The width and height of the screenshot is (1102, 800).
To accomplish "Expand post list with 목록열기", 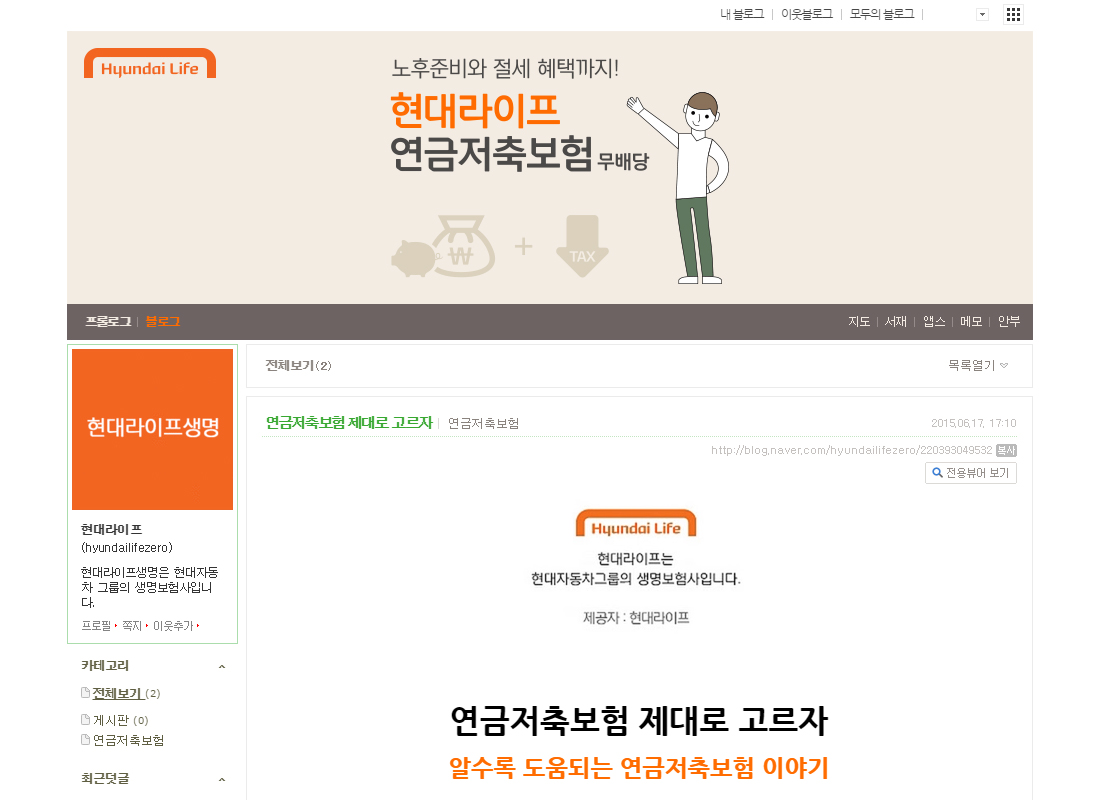I will click(978, 366).
